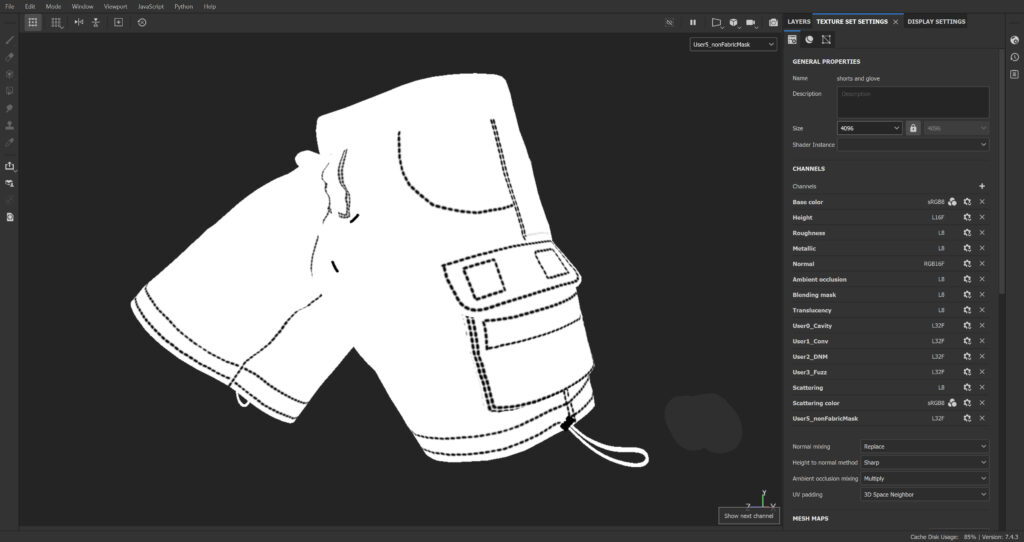Open the 3D cube viewport mode dropdown
Screen dimensions: 1024x542
click(734, 22)
